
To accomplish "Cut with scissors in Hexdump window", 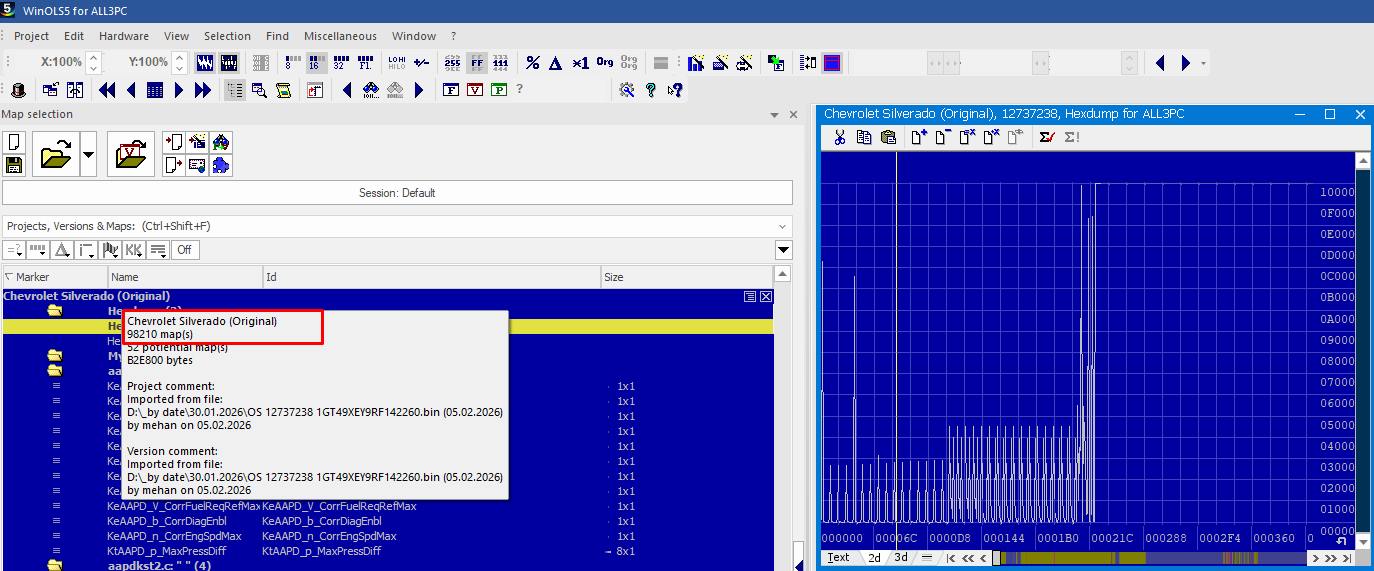I will (840, 138).
